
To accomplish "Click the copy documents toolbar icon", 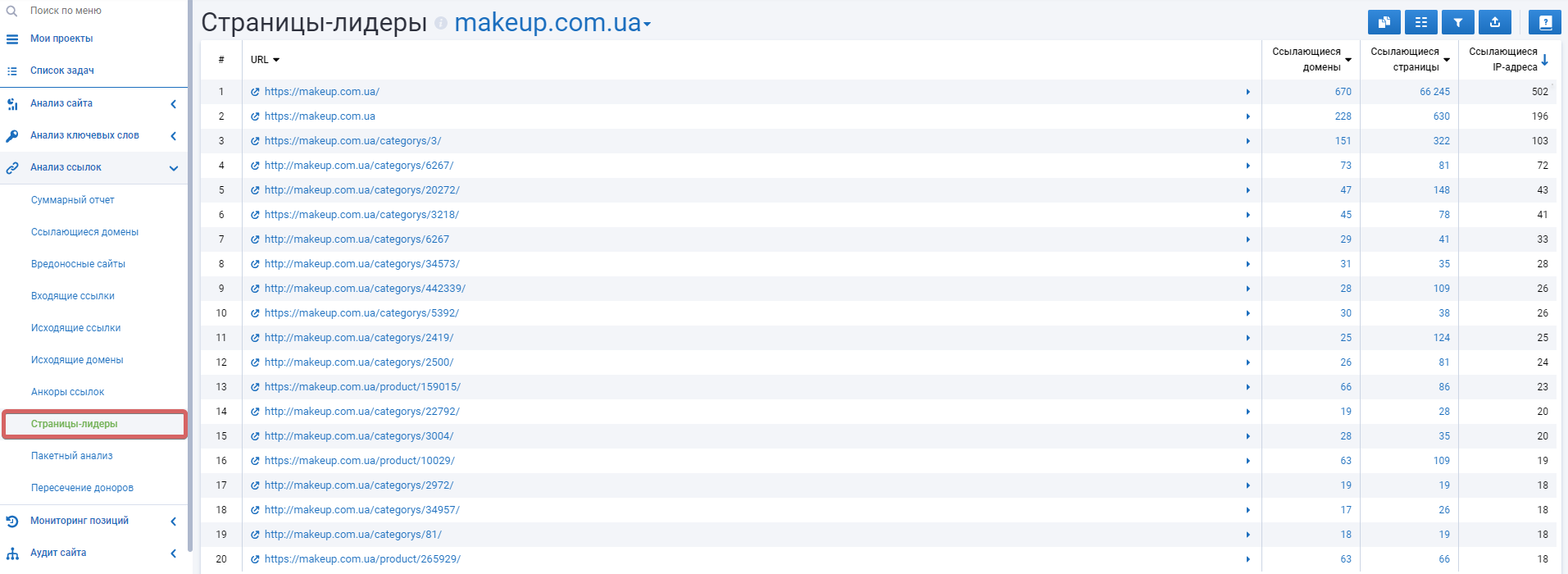I will pos(1384,22).
